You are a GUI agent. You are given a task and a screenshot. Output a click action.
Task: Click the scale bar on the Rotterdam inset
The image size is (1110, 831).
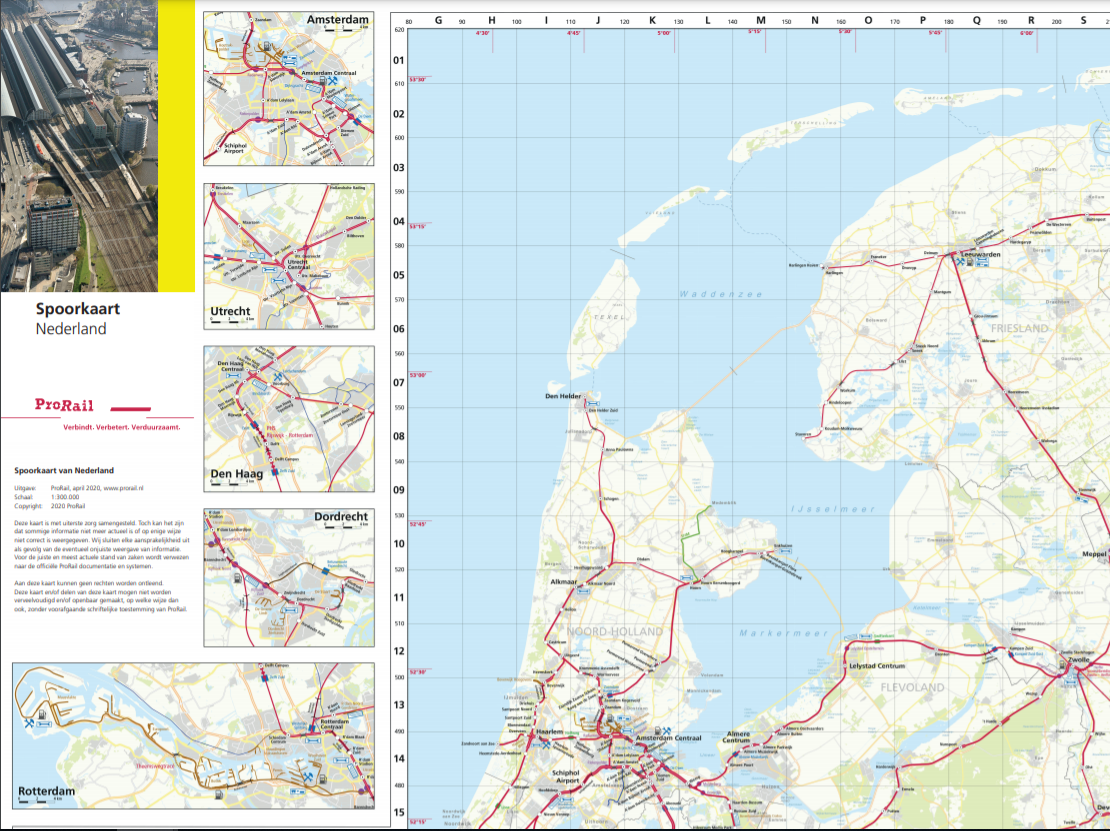tap(36, 800)
